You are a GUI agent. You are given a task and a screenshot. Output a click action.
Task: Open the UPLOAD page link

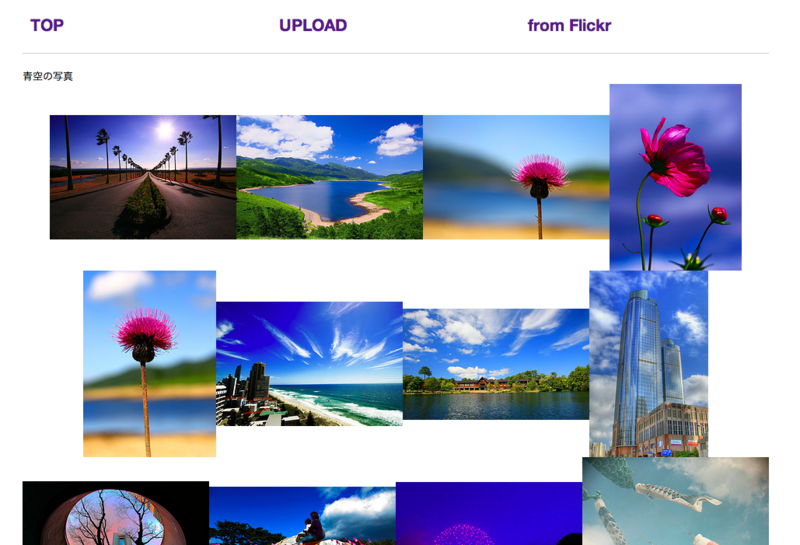tap(313, 25)
